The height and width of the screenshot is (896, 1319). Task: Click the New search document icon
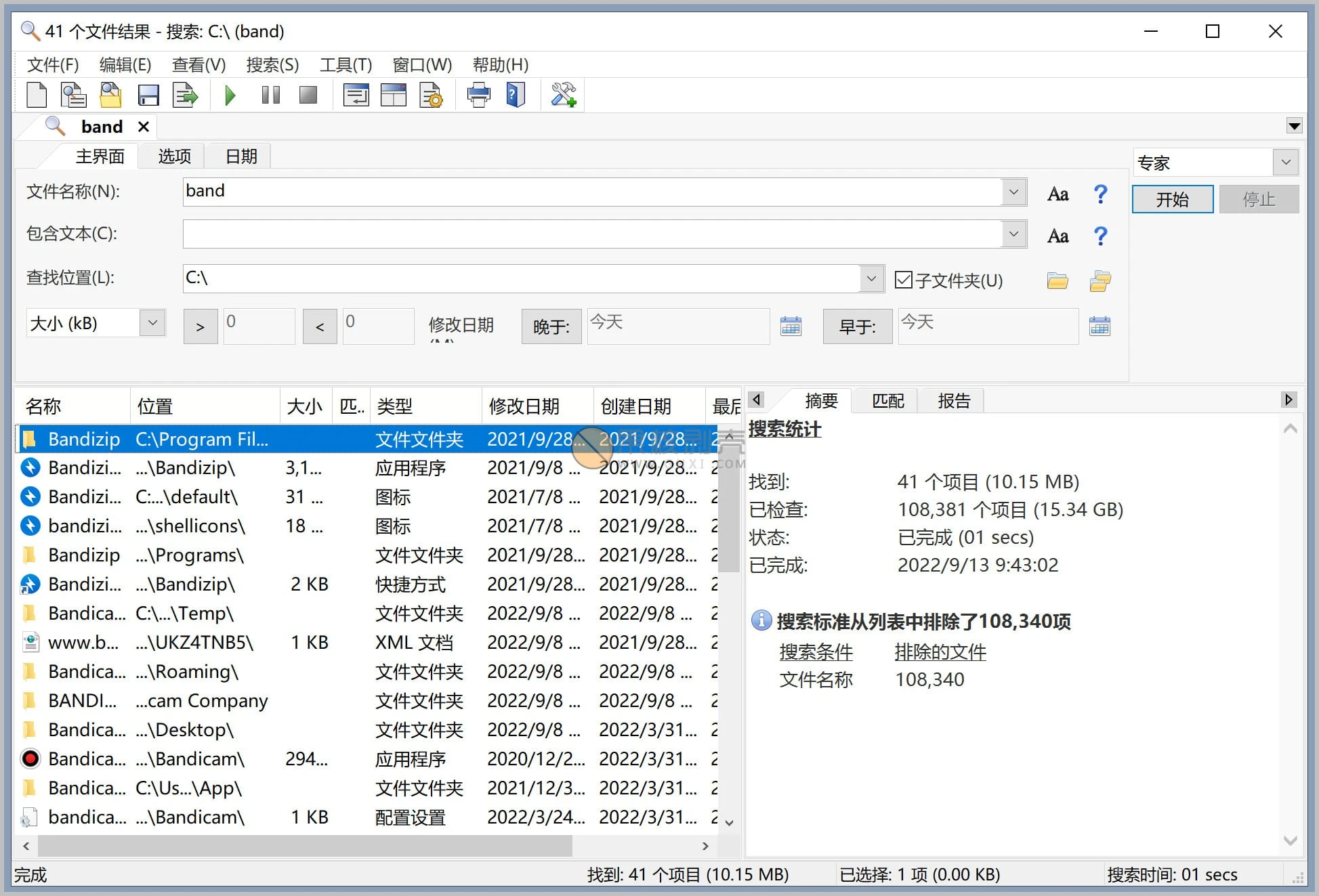[37, 95]
